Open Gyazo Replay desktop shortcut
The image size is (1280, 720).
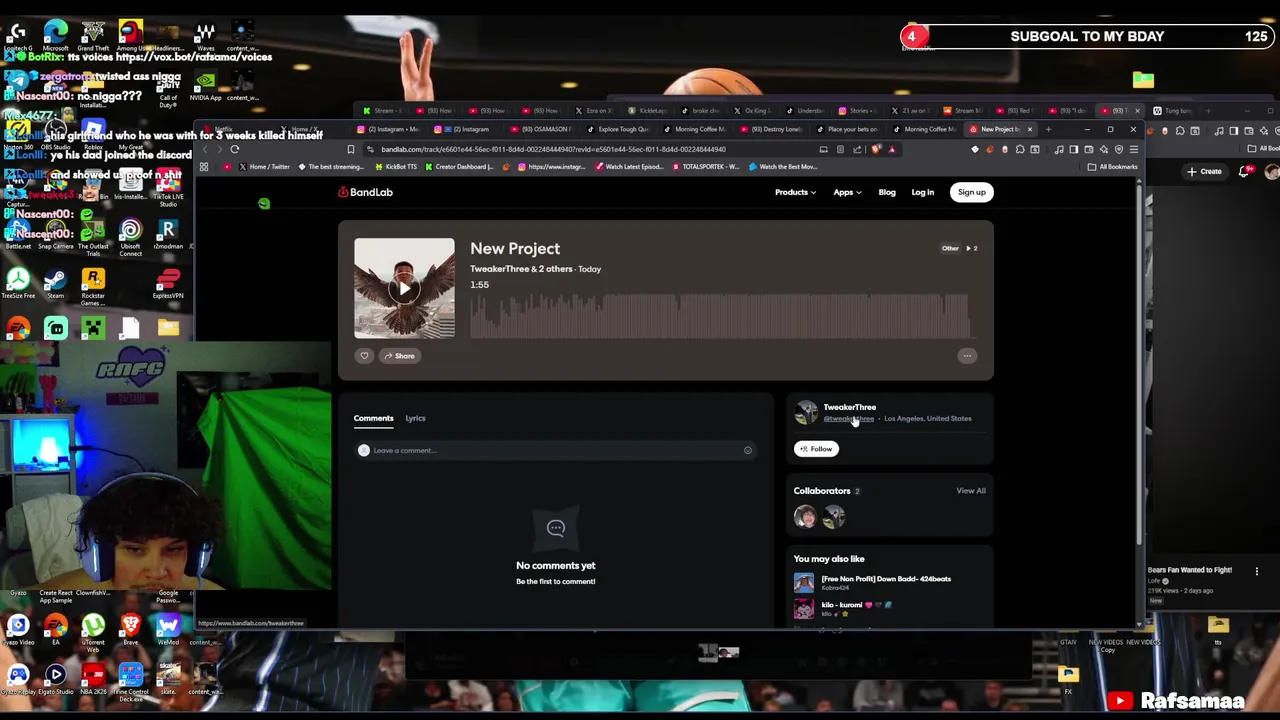[18, 680]
